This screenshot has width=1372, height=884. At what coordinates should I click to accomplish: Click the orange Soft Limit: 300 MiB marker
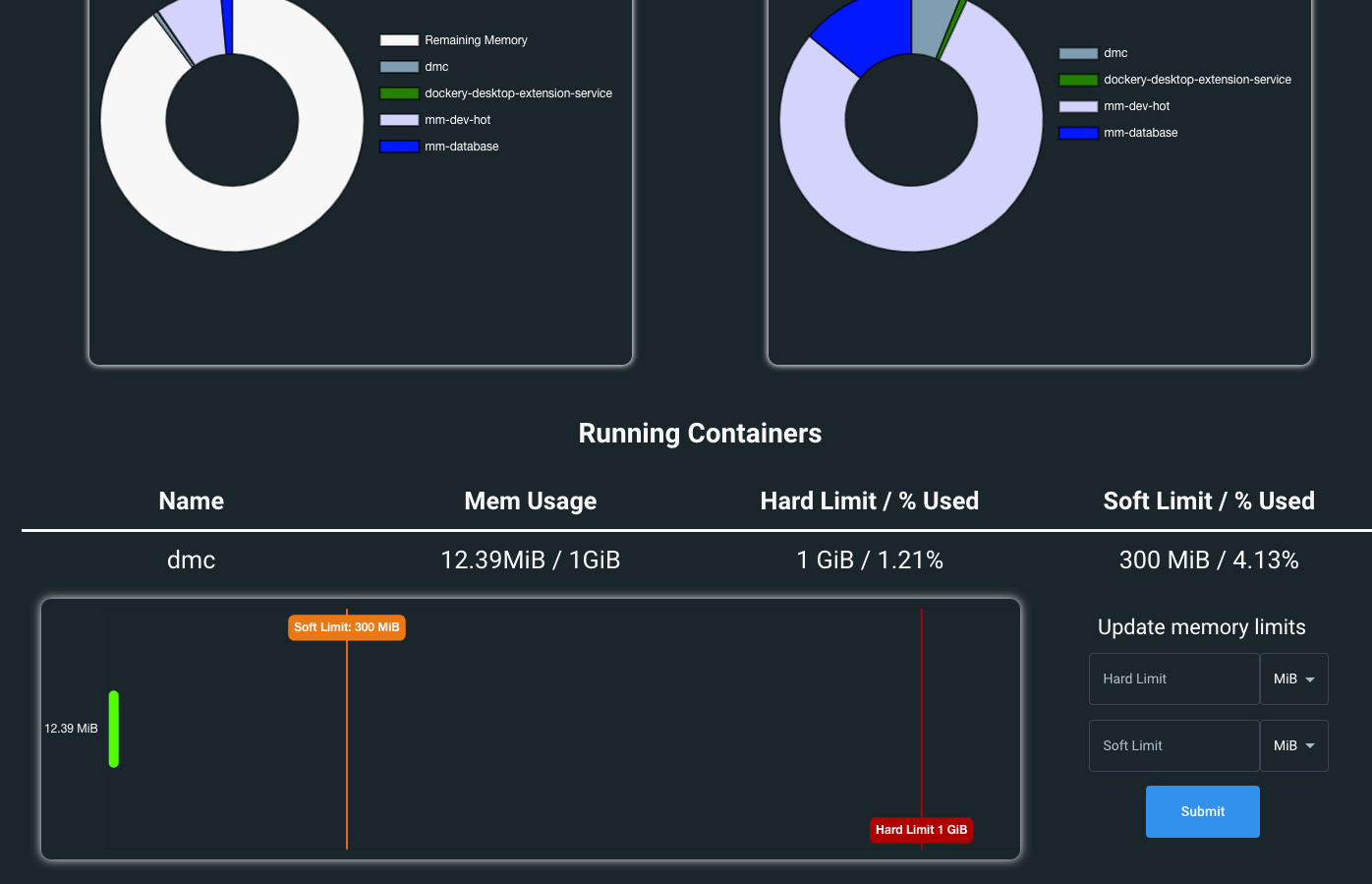[x=347, y=627]
